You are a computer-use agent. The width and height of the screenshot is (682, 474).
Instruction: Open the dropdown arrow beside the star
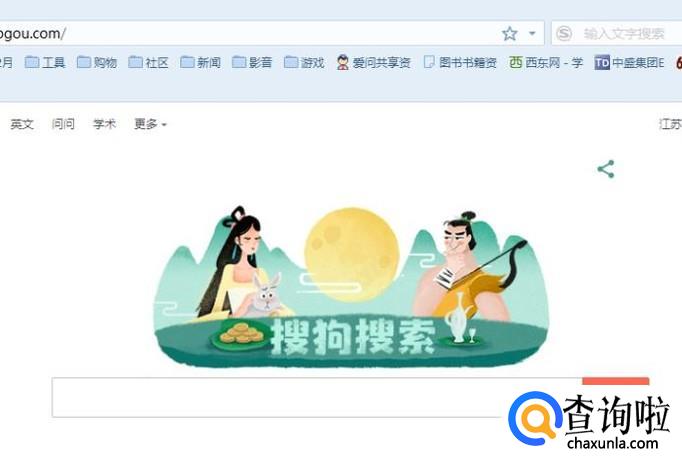(532, 33)
